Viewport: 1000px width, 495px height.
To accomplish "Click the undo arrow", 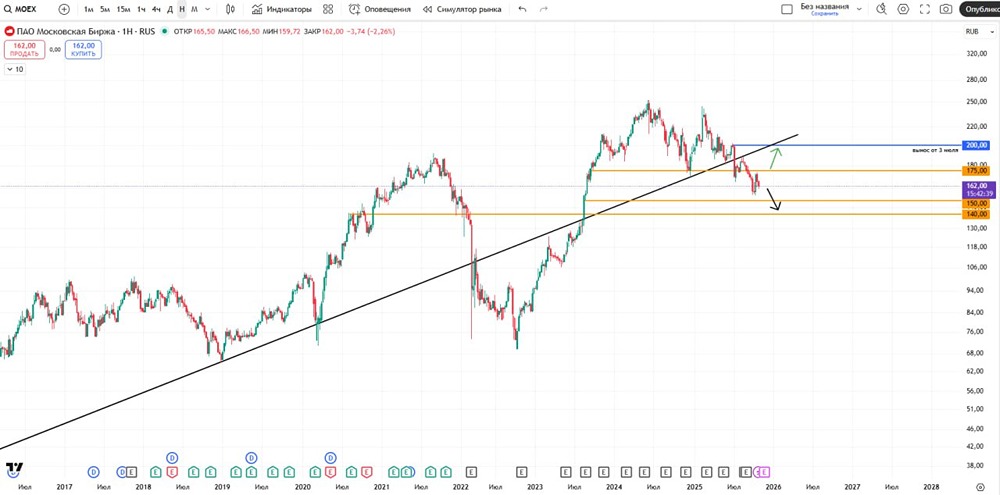I will tap(522, 10).
